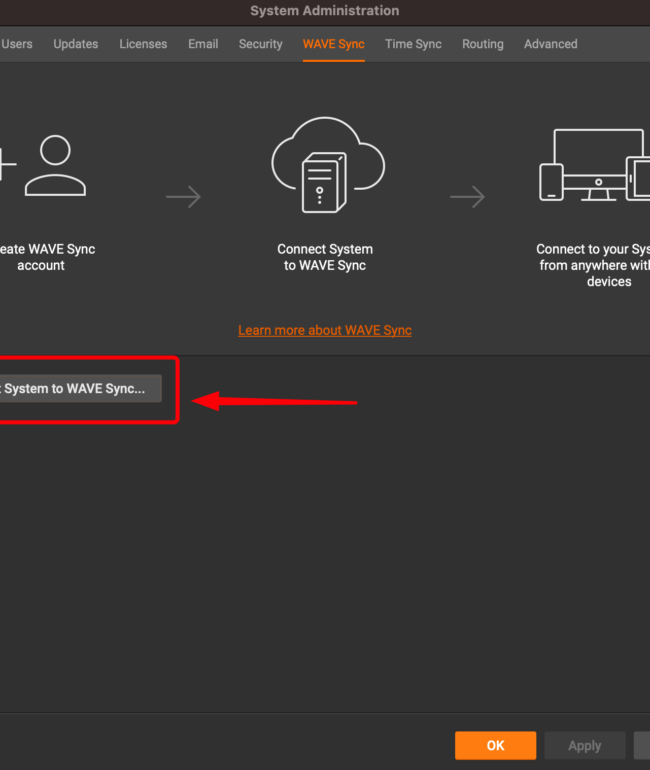Open the Security tab

pyautogui.click(x=261, y=44)
